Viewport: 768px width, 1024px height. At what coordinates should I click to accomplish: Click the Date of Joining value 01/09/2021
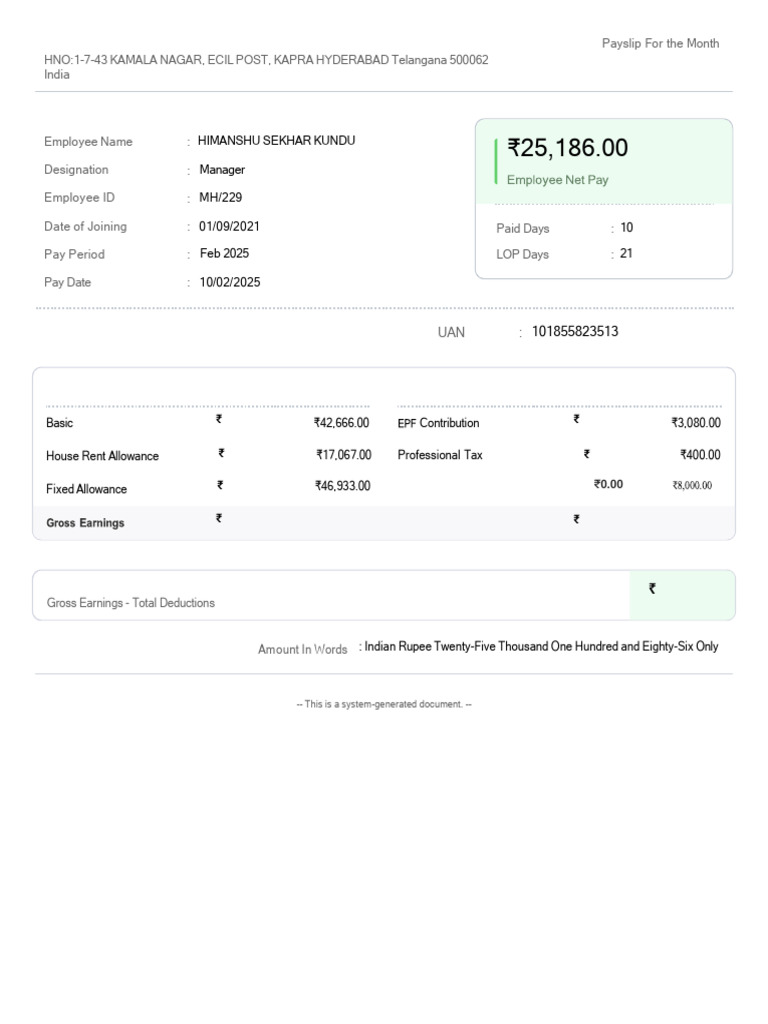coord(229,226)
